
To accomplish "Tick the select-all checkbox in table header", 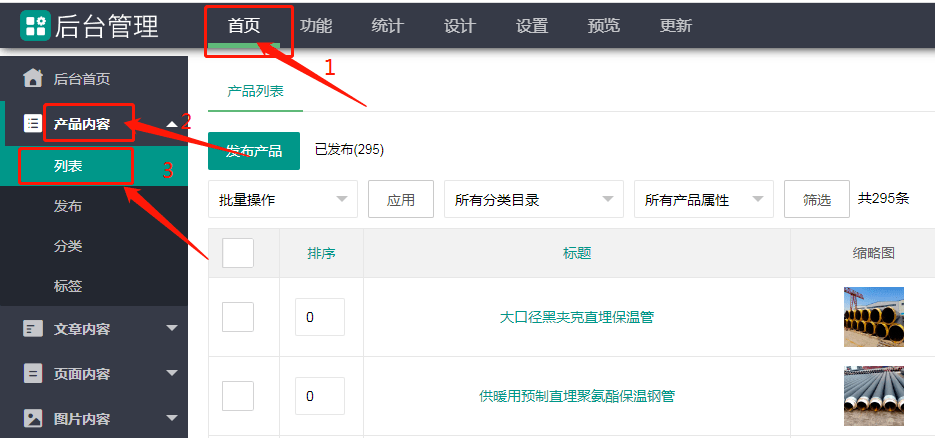I will (238, 253).
